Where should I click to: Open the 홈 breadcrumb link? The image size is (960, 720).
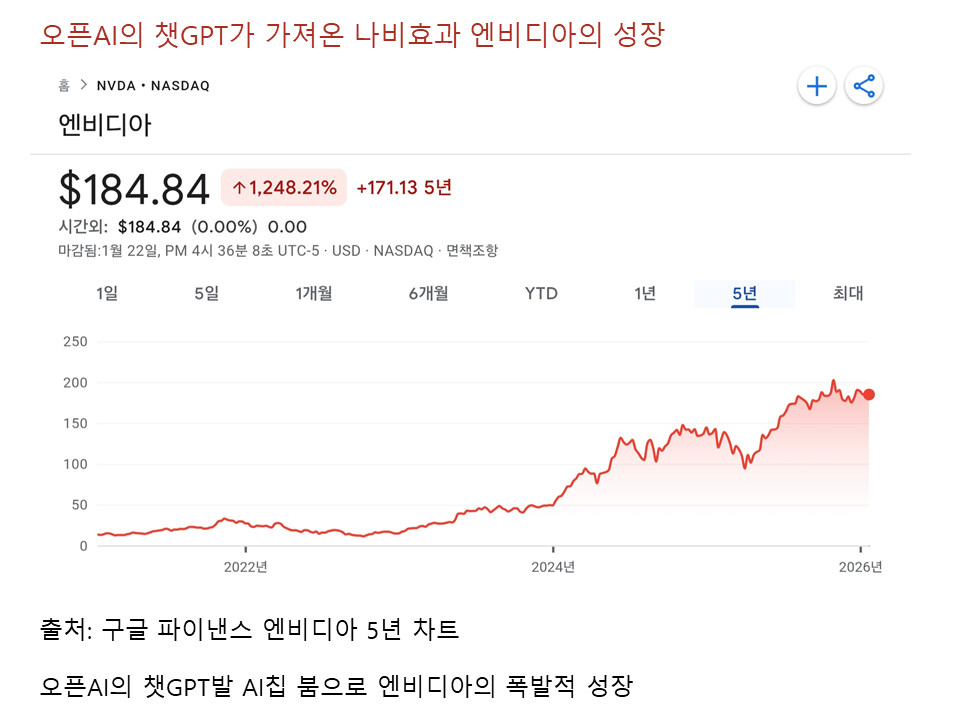64,86
